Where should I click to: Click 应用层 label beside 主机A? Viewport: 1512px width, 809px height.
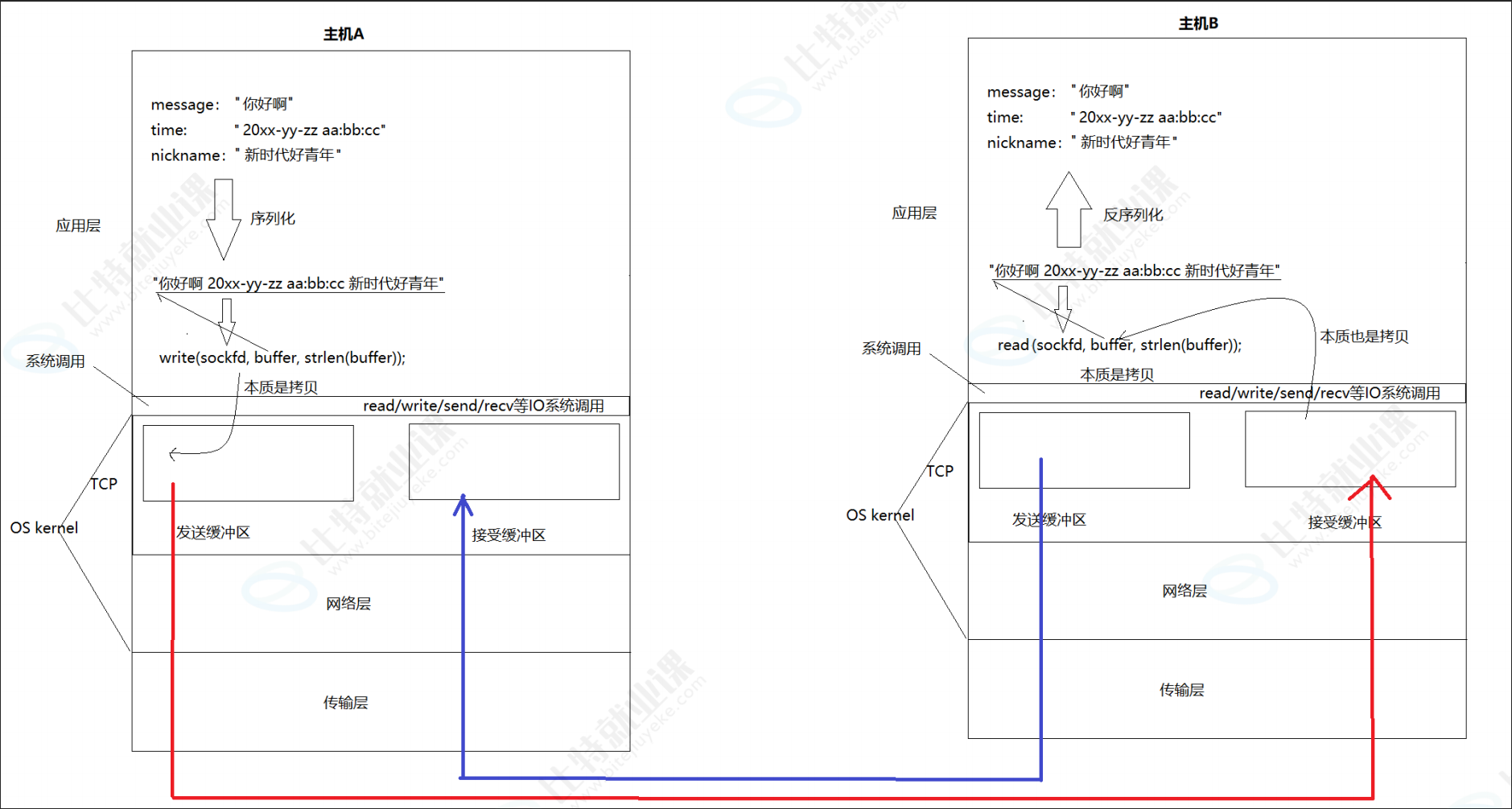(78, 225)
